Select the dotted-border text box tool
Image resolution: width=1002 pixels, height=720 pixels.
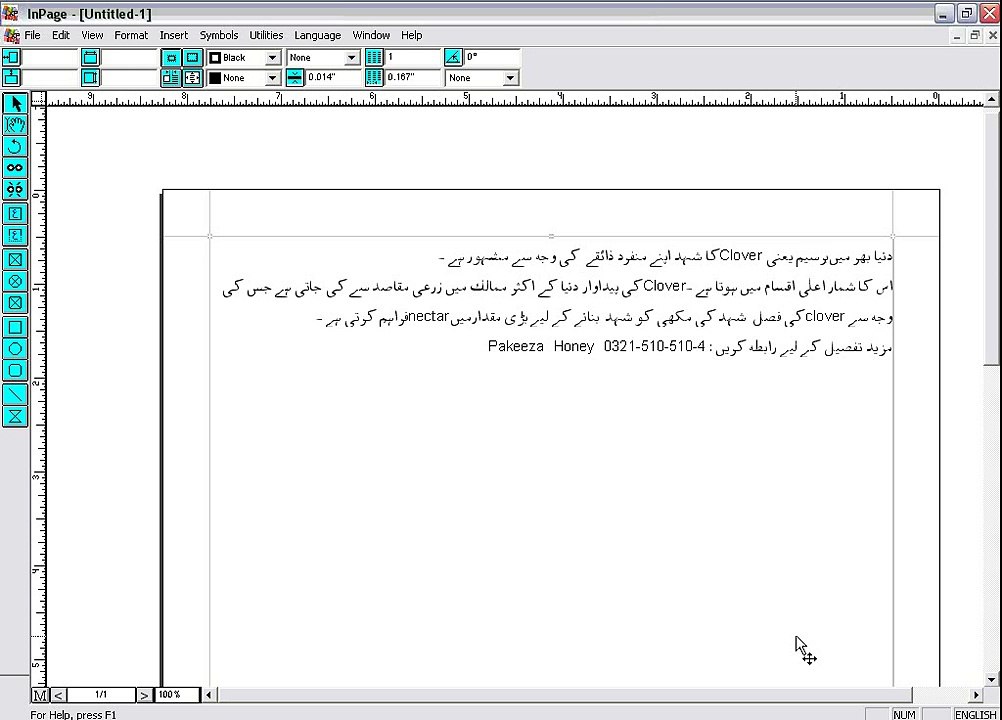pyautogui.click(x=15, y=235)
